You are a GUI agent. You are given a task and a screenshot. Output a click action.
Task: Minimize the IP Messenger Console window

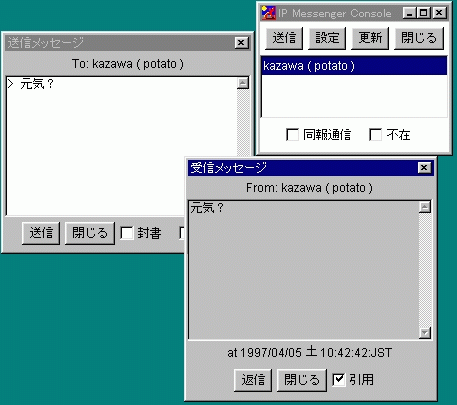pos(409,13)
